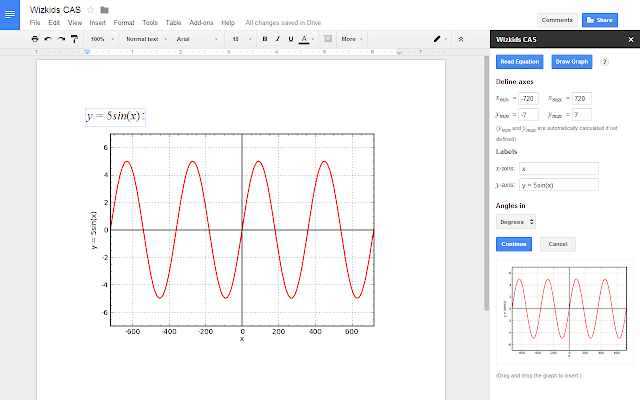Print the document using the printer icon
This screenshot has height=400, width=640.
[35, 39]
